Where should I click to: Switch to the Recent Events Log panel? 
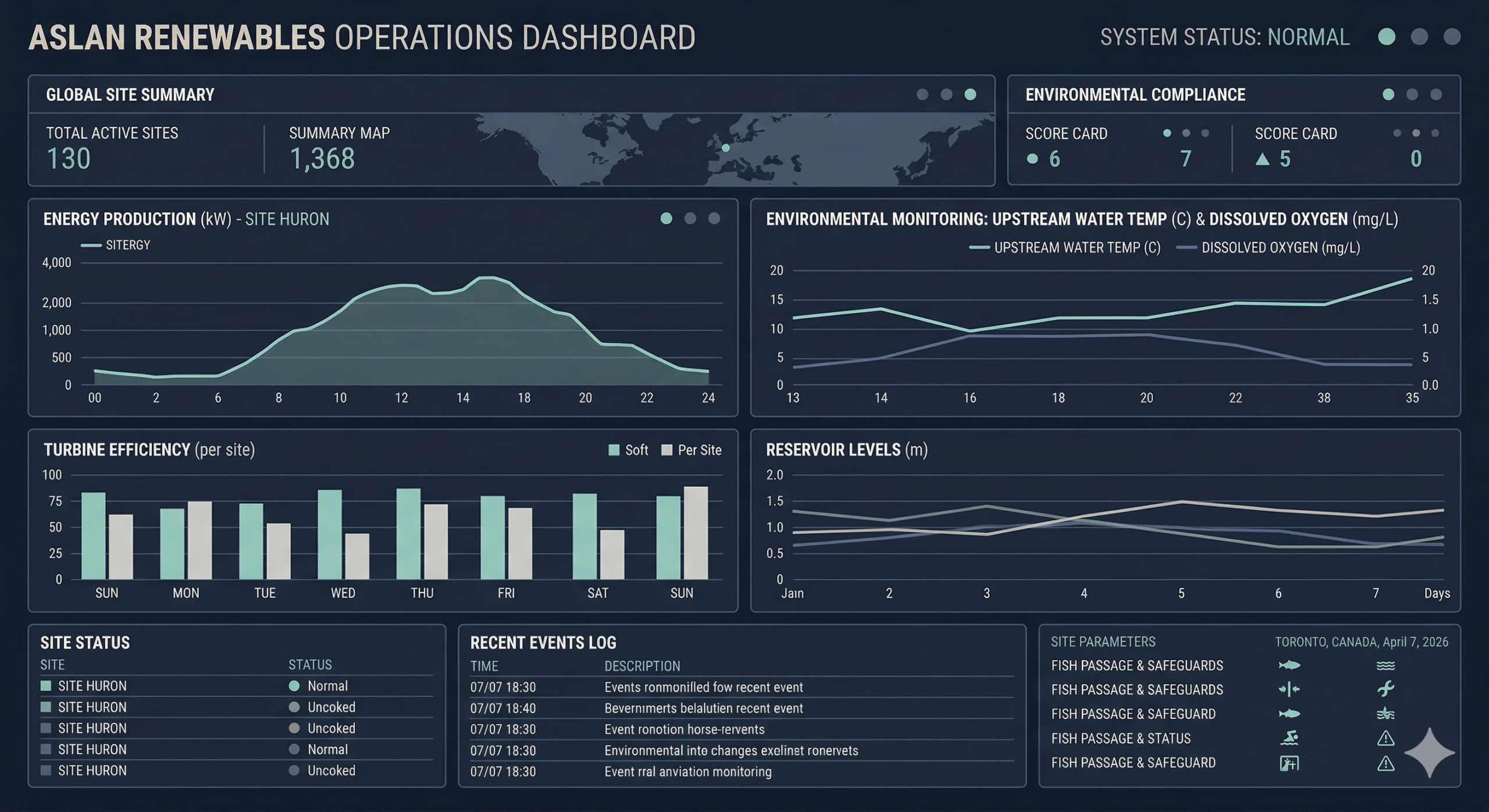[544, 643]
